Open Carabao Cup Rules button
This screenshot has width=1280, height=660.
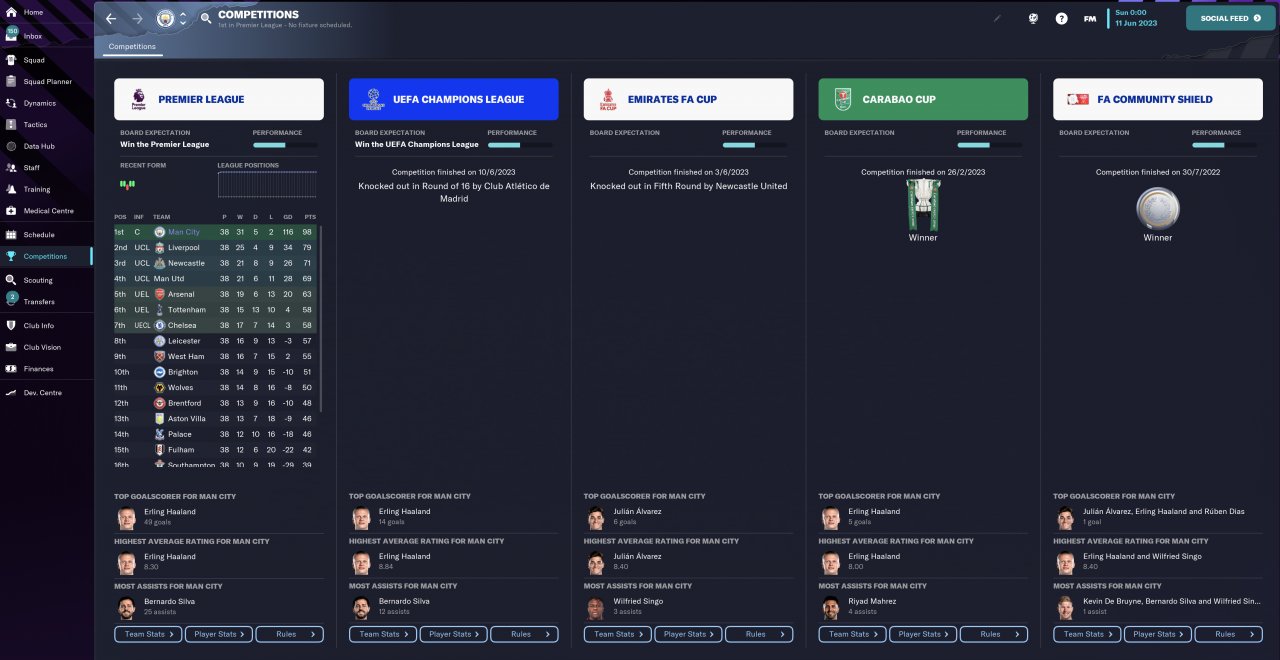[x=994, y=634]
